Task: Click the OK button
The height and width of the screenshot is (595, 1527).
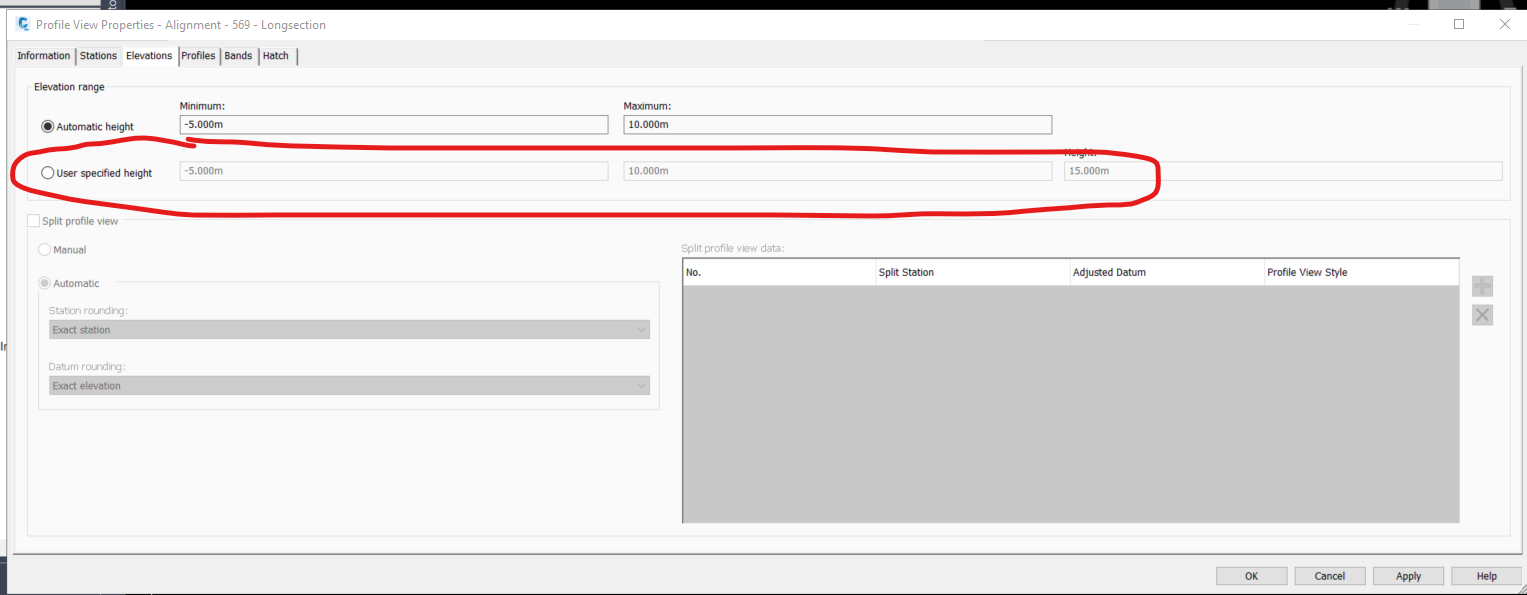Action: tap(1251, 576)
